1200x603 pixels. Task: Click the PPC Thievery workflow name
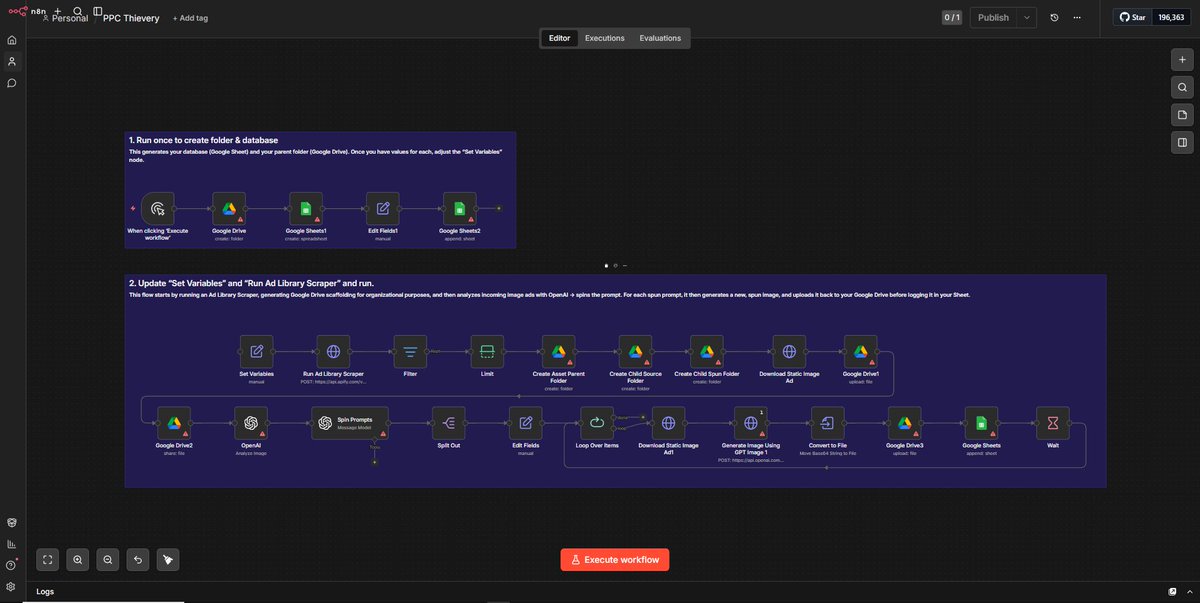tap(131, 18)
